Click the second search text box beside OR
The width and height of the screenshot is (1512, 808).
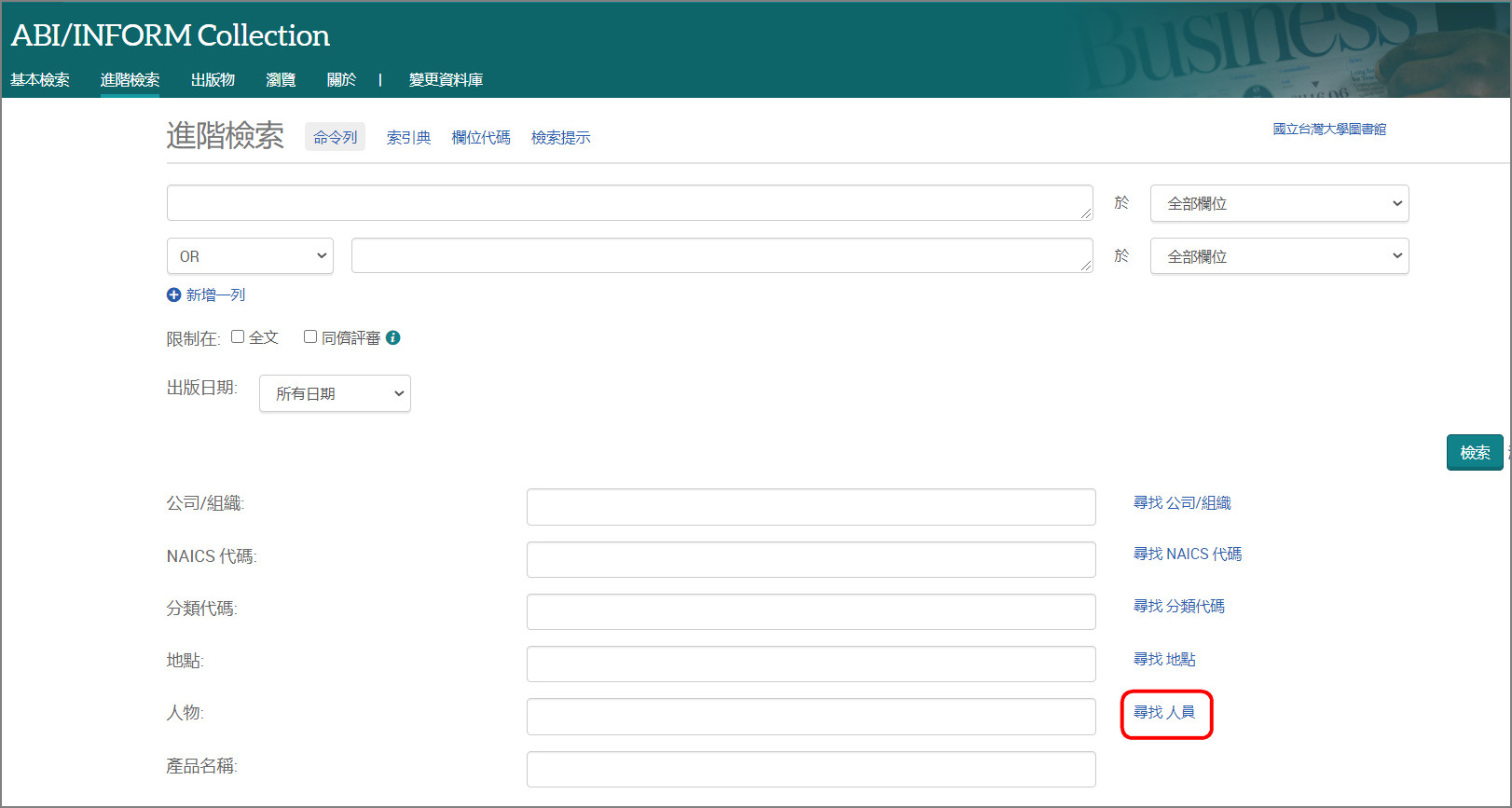[722, 255]
